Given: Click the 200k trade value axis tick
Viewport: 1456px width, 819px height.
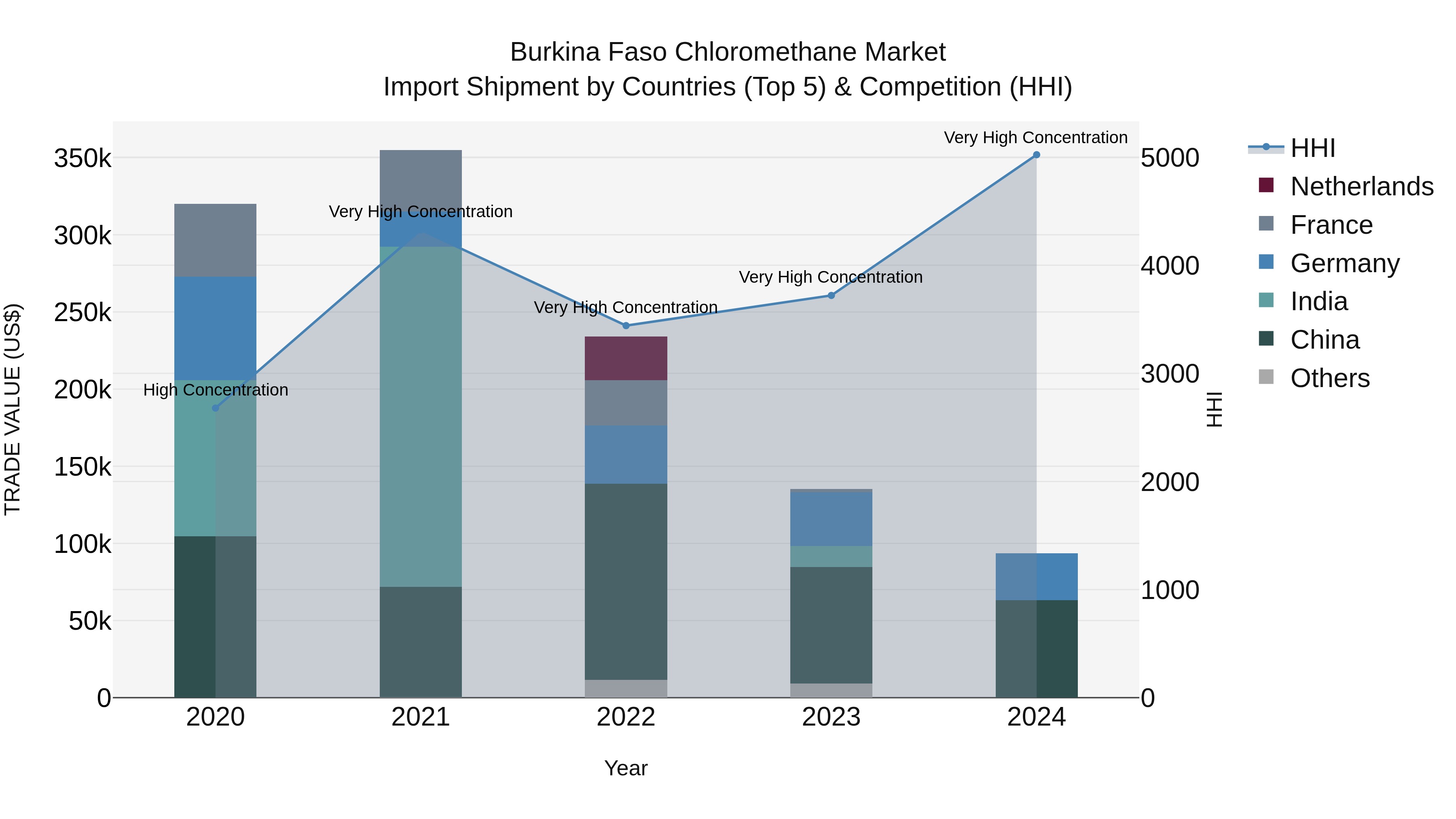Looking at the screenshot, I should pyautogui.click(x=83, y=389).
